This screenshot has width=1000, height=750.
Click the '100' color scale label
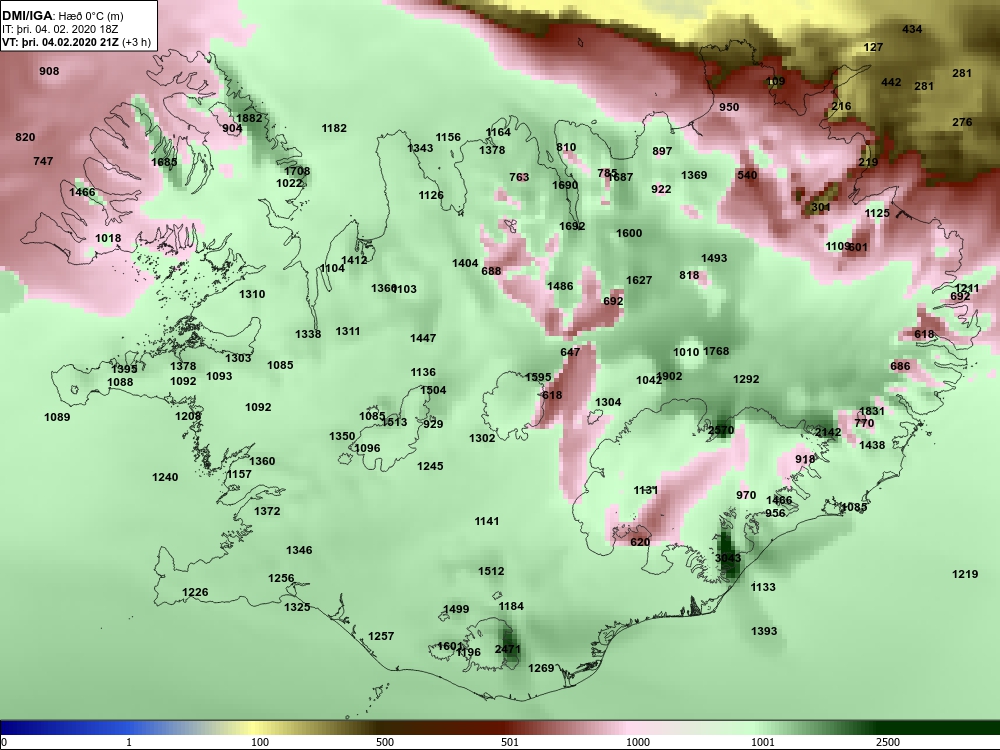pyautogui.click(x=260, y=742)
